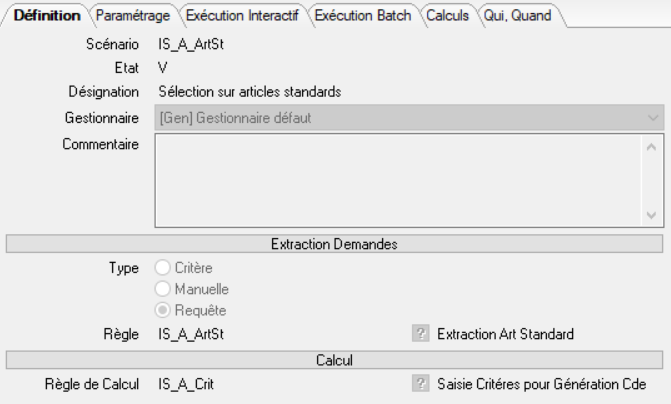Open the Gestionnaire dropdown arrow
This screenshot has width=671, height=404.
654,118
